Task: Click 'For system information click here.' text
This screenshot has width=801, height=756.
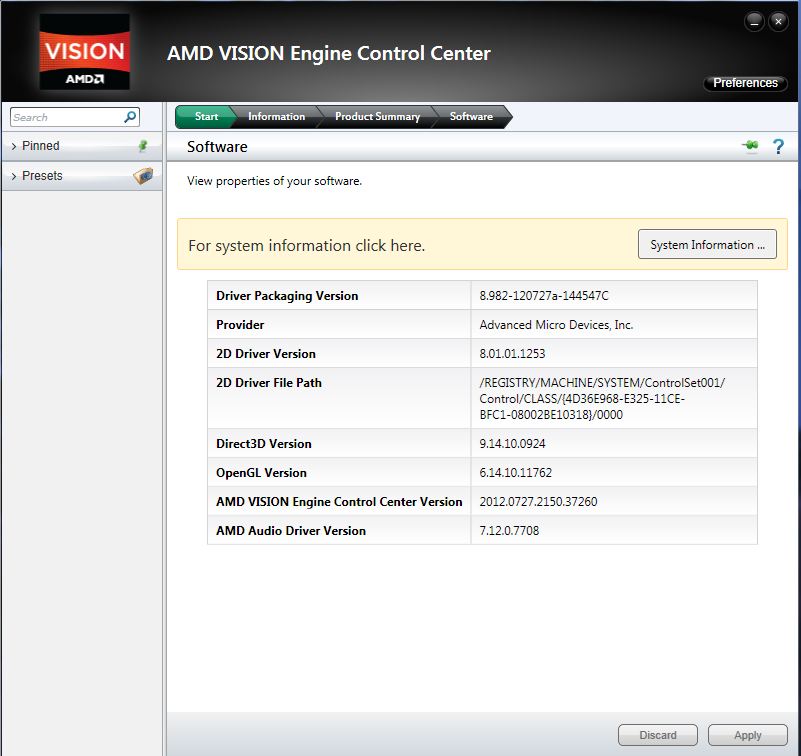Action: pyautogui.click(x=307, y=246)
